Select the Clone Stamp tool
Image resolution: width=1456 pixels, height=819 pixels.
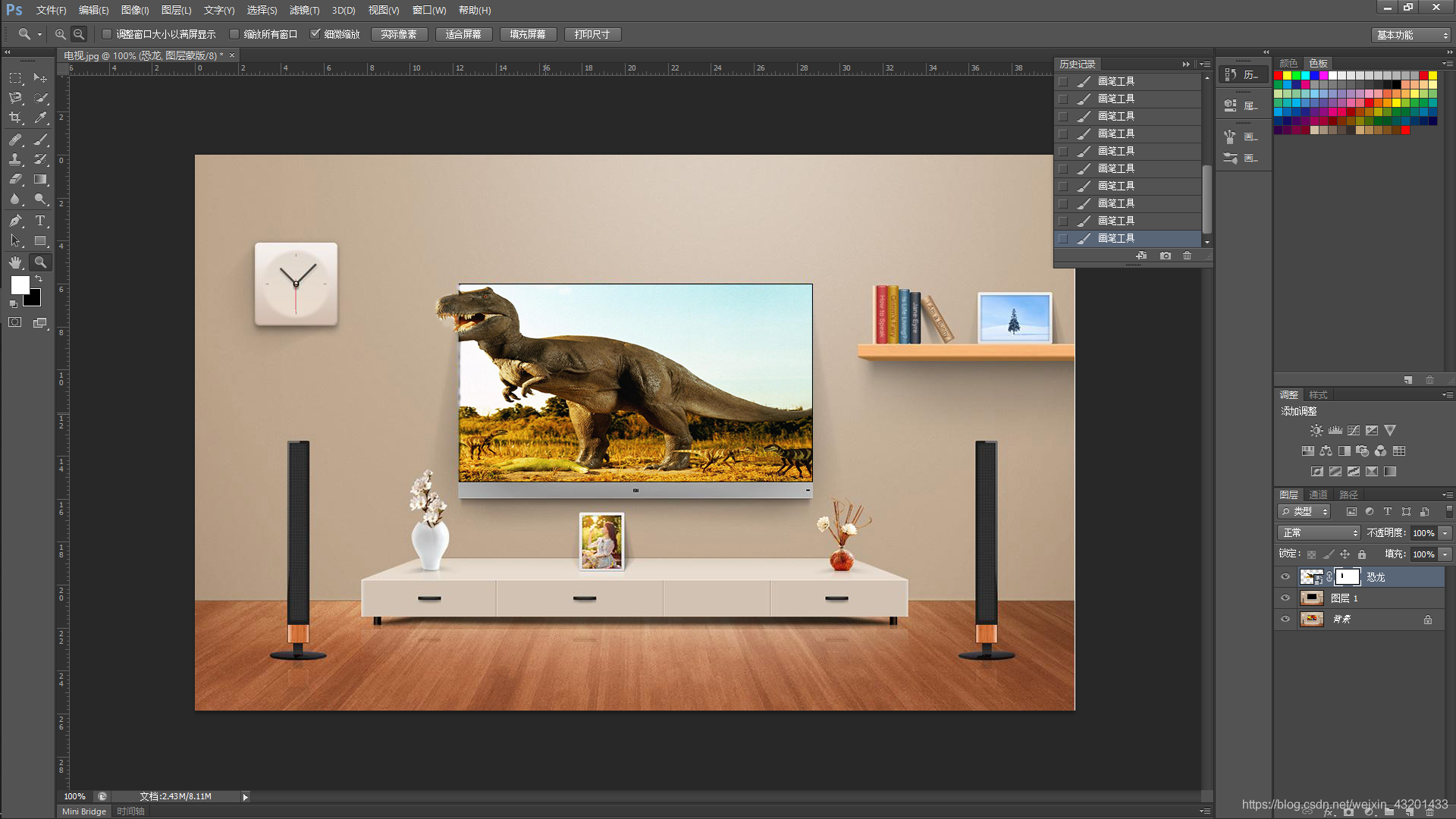tap(15, 159)
